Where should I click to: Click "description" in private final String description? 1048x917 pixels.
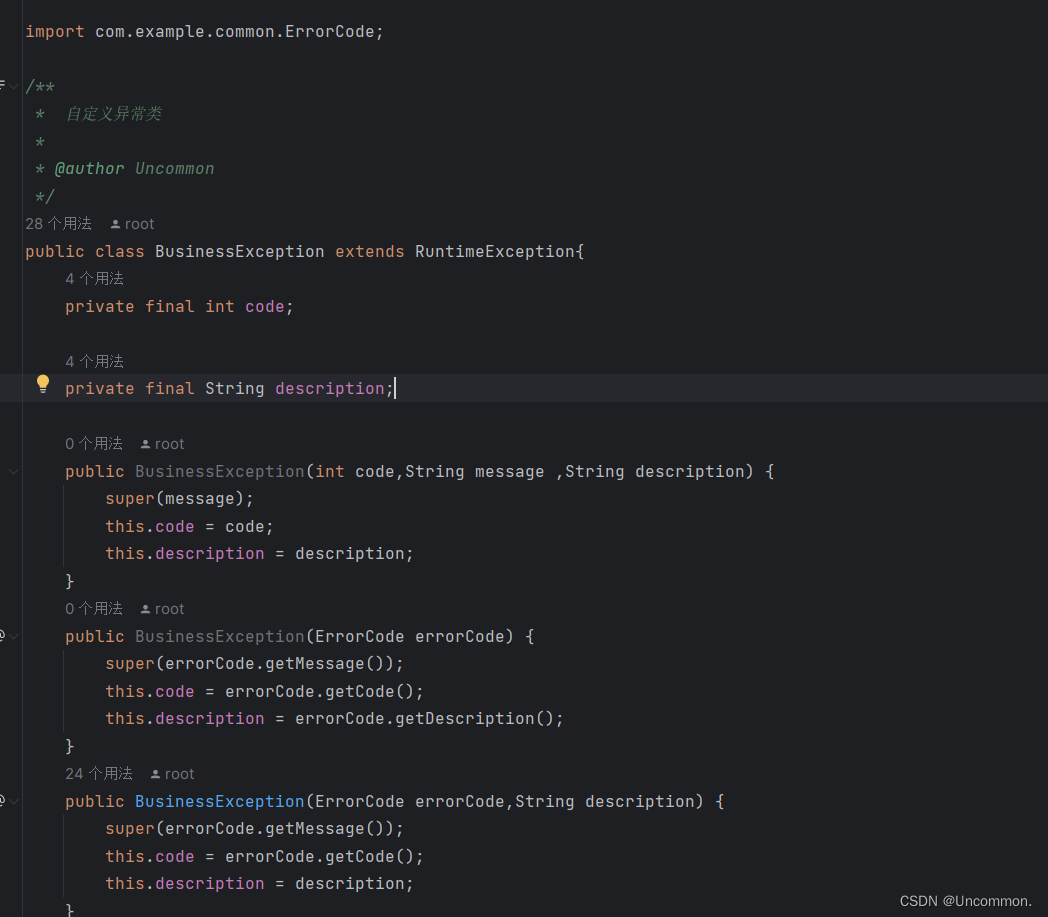(330, 388)
